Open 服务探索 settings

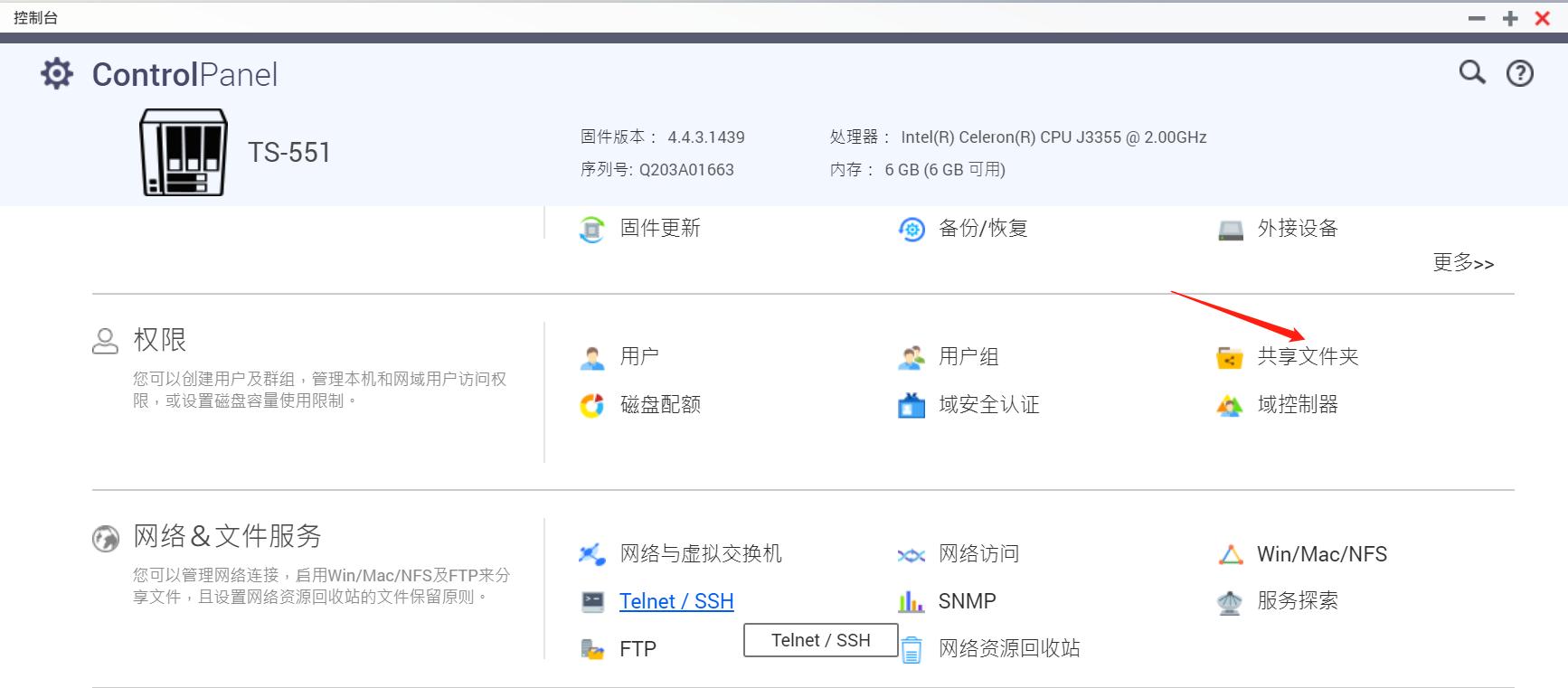(1298, 600)
